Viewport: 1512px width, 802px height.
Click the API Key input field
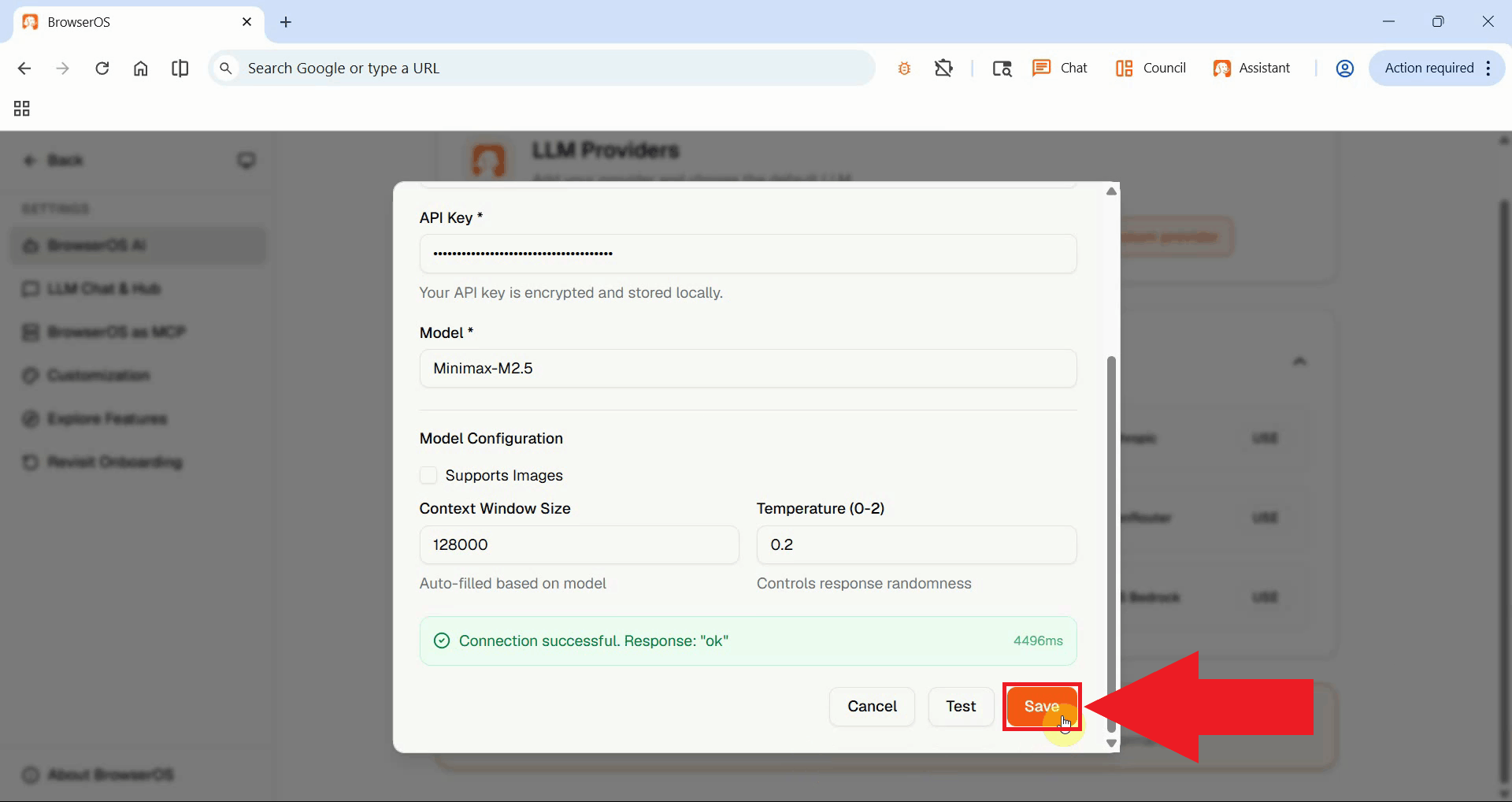point(747,254)
